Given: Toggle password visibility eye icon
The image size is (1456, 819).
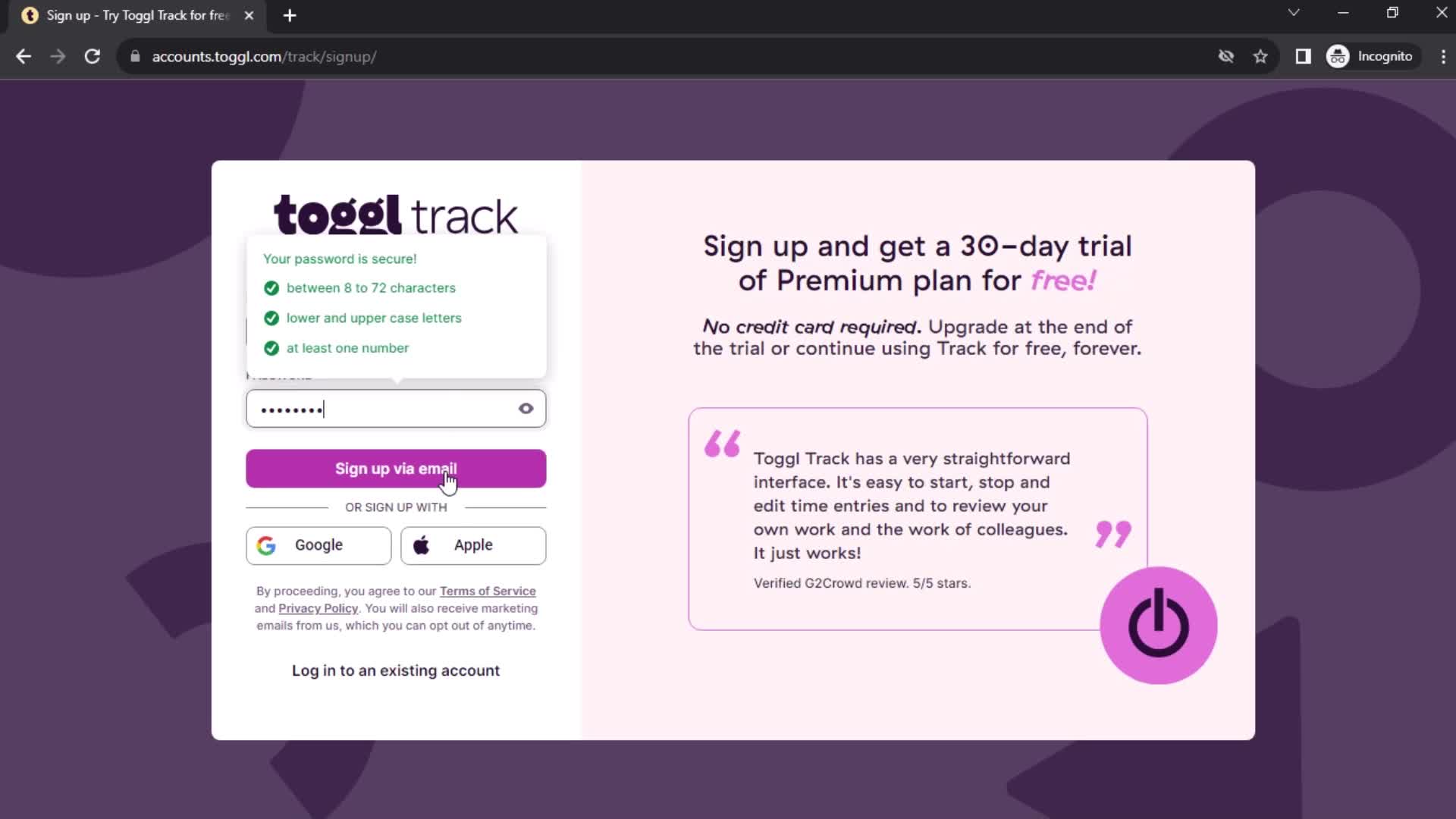Looking at the screenshot, I should pos(526,409).
